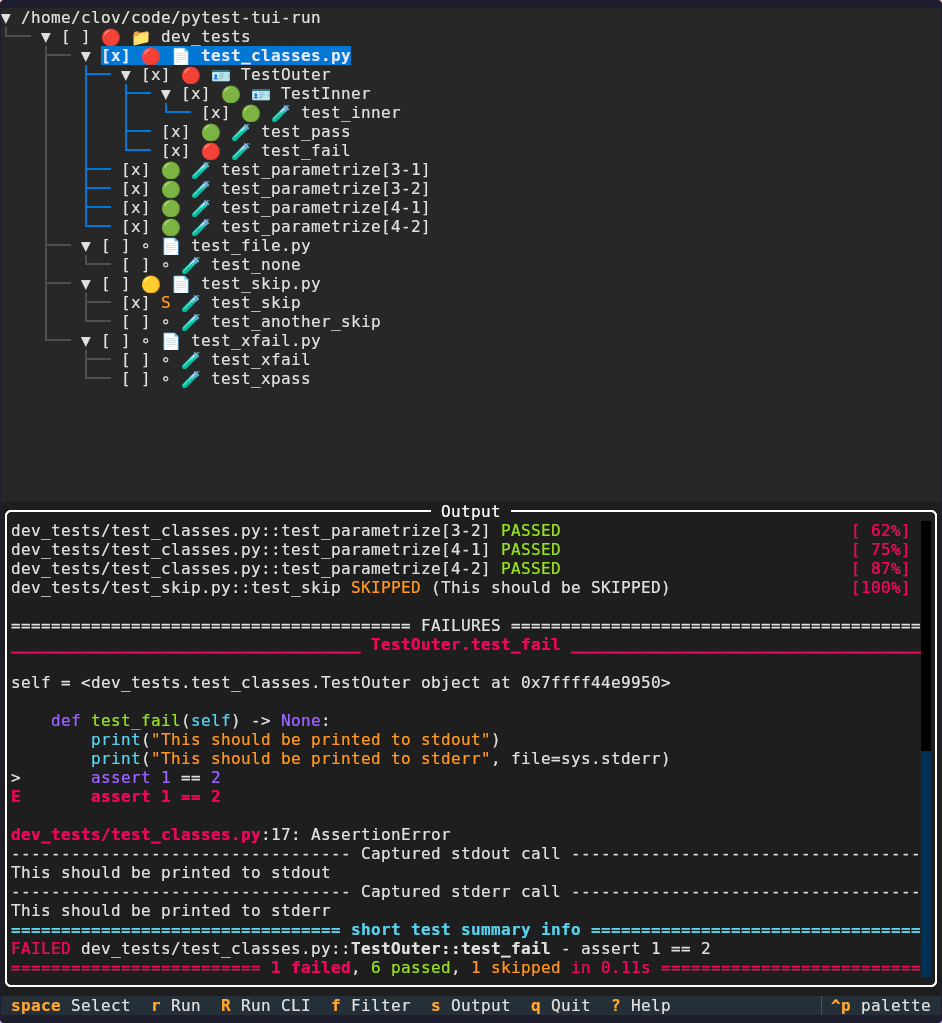The image size is (942, 1023).
Task: Click the green status dot of test_pass
Action: tap(211, 132)
